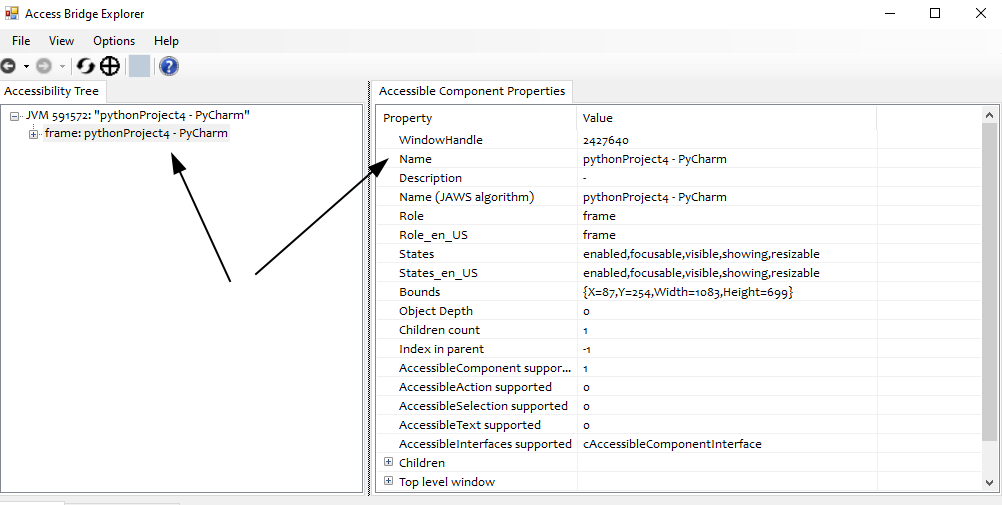This screenshot has height=505, width=1002.
Task: Select the AccessibleAction supported property
Action: (x=475, y=387)
